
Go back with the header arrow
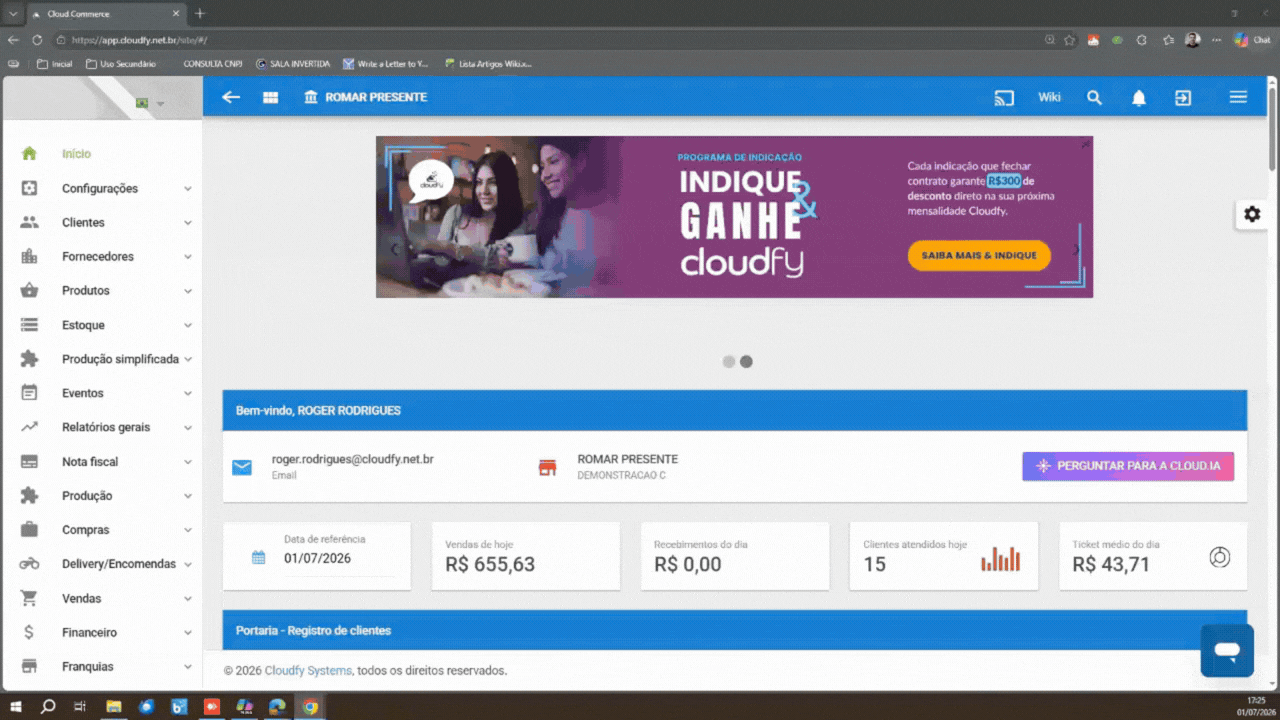coord(231,97)
